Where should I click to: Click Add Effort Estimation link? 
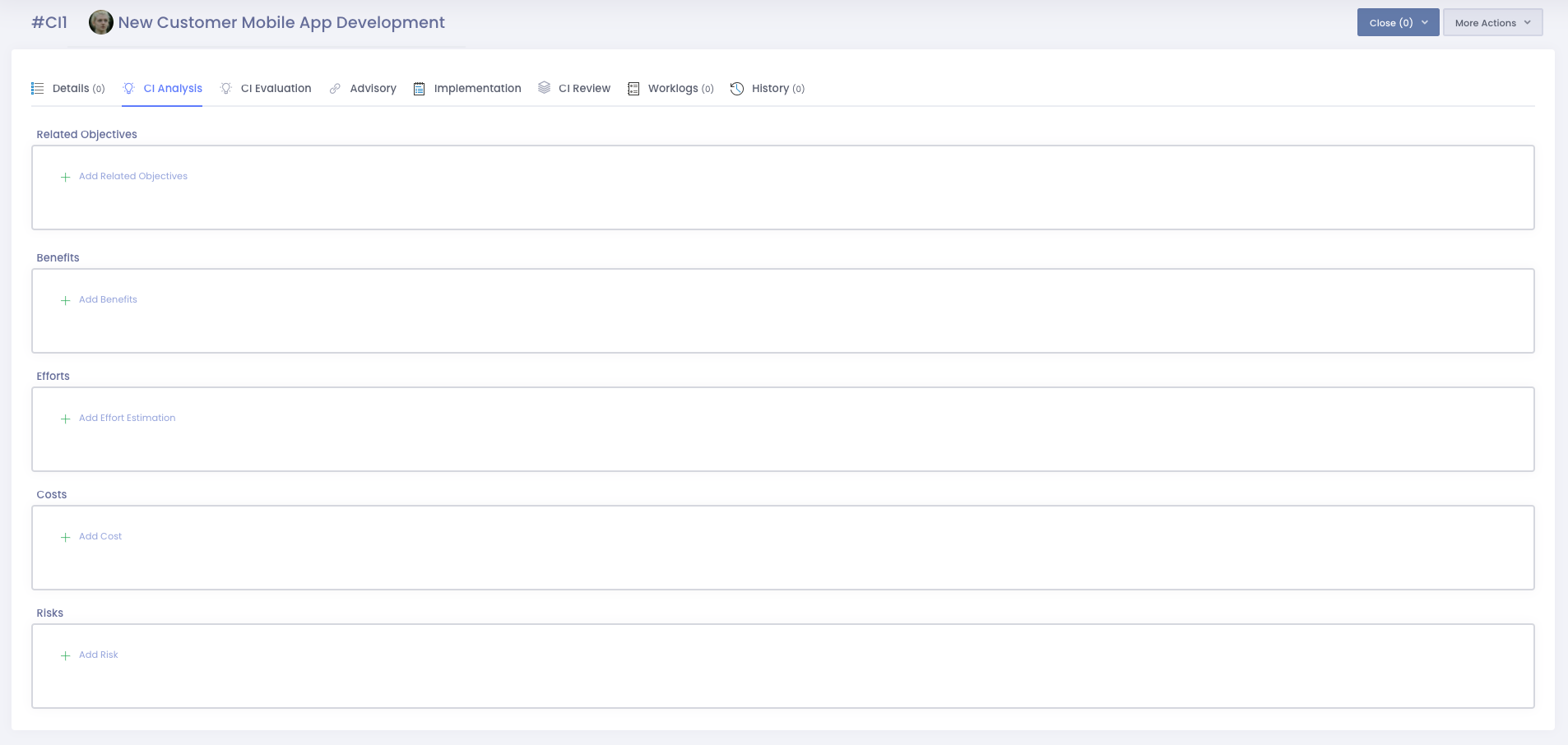point(127,419)
